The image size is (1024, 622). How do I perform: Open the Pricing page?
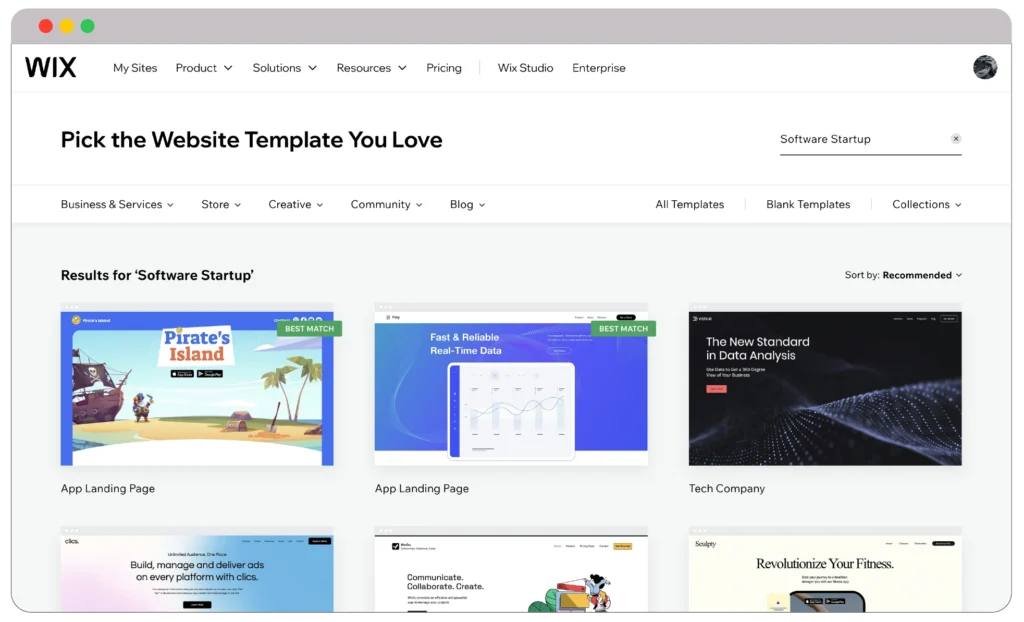[444, 68]
